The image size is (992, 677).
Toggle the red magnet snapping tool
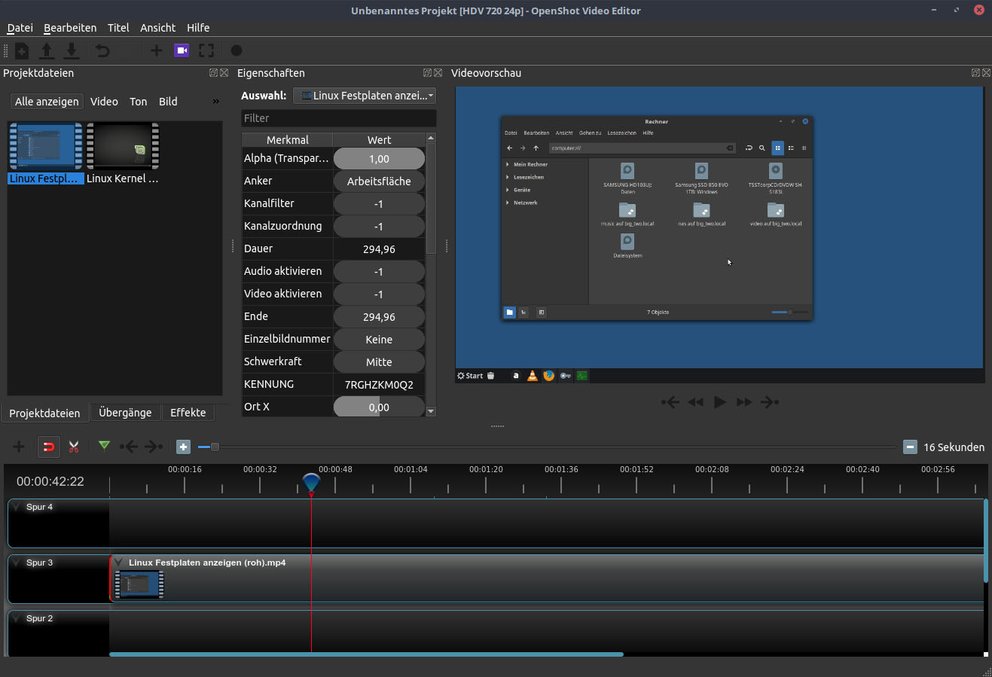click(48, 447)
